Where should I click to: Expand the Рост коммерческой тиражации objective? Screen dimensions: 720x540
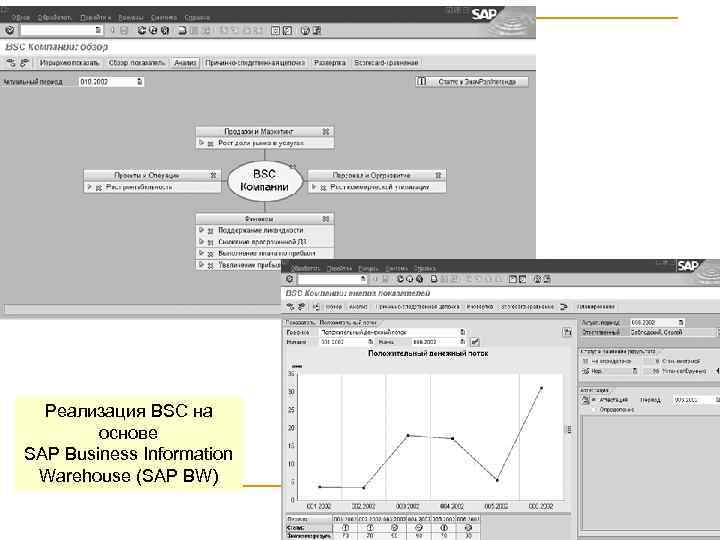tap(314, 187)
